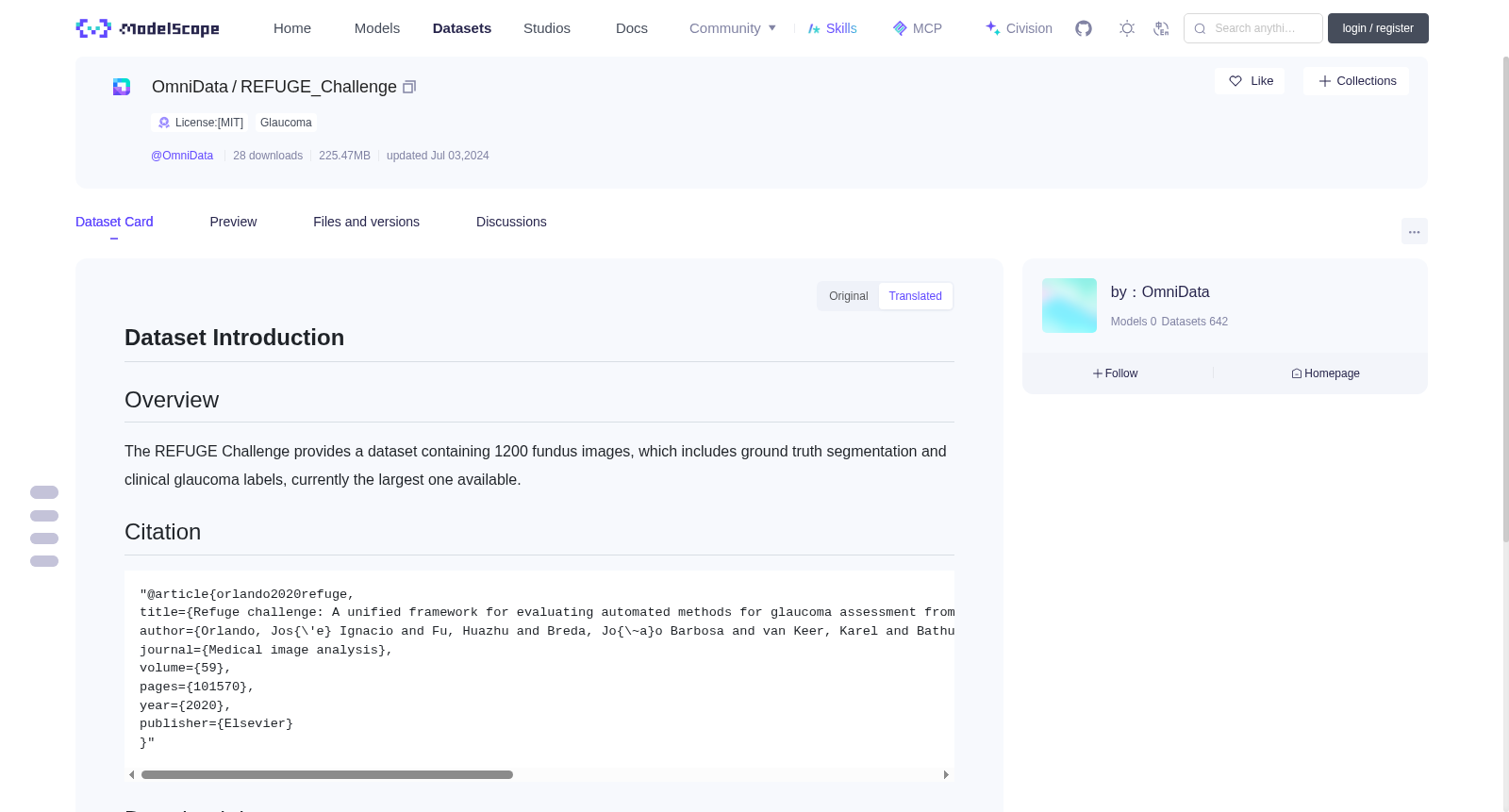Open the @OmniData profile link

[x=182, y=156]
